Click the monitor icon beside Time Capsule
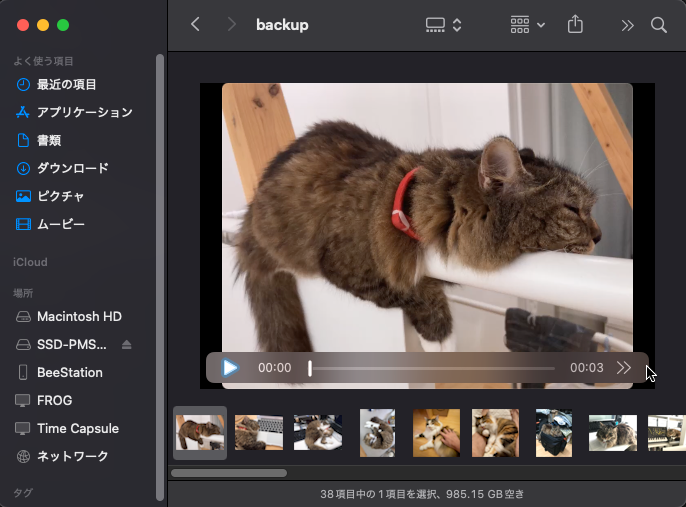The height and width of the screenshot is (507, 686). pyautogui.click(x=23, y=428)
